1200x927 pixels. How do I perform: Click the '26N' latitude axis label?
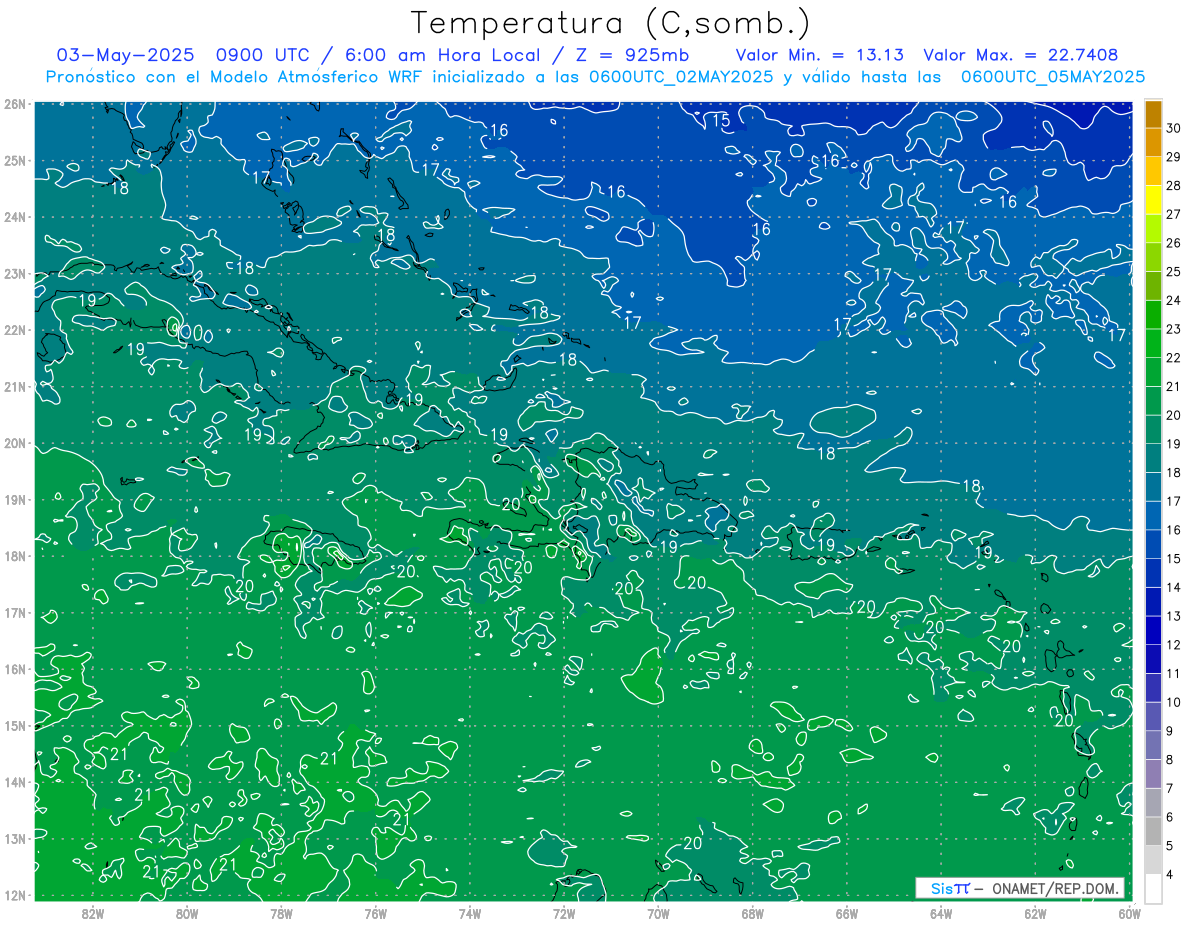coord(15,104)
